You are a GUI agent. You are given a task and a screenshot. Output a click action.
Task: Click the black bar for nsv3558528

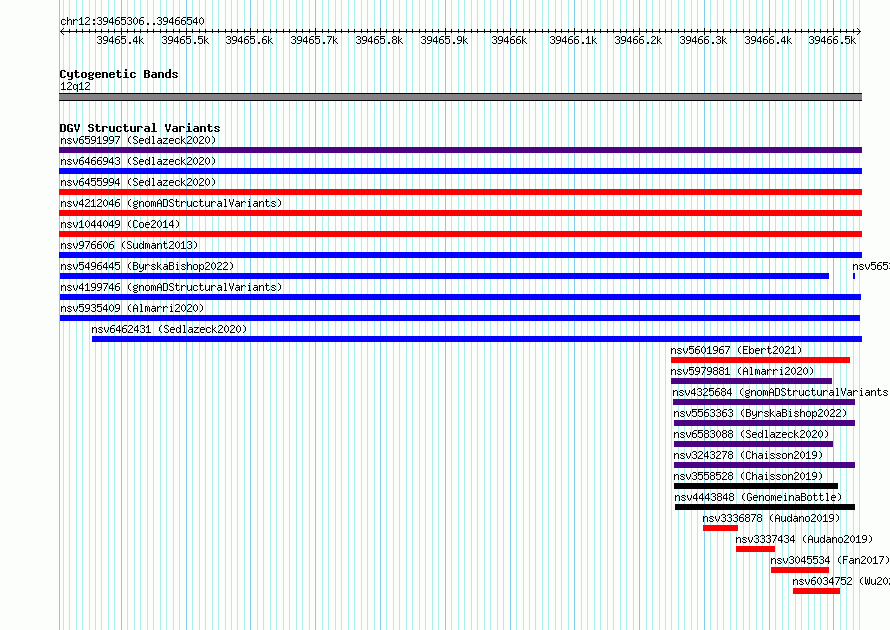[x=755, y=486]
